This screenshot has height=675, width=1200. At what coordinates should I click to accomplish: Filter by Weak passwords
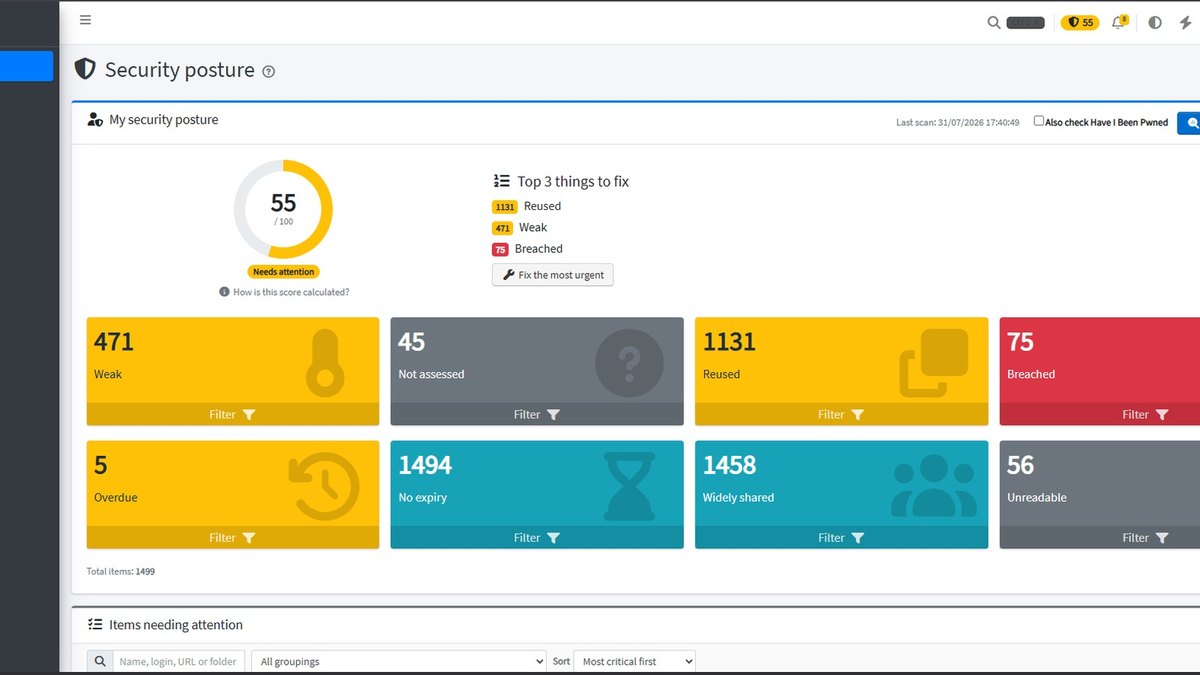pyautogui.click(x=233, y=414)
